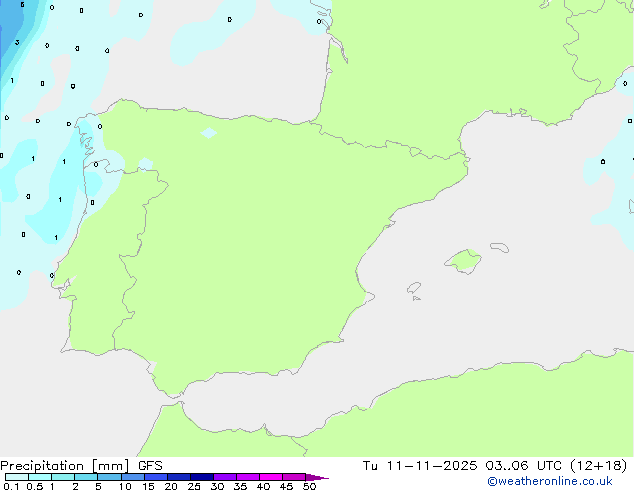Click the above-50 mm legend arrow tip
Screen dimensions: 634x490
(317, 477)
